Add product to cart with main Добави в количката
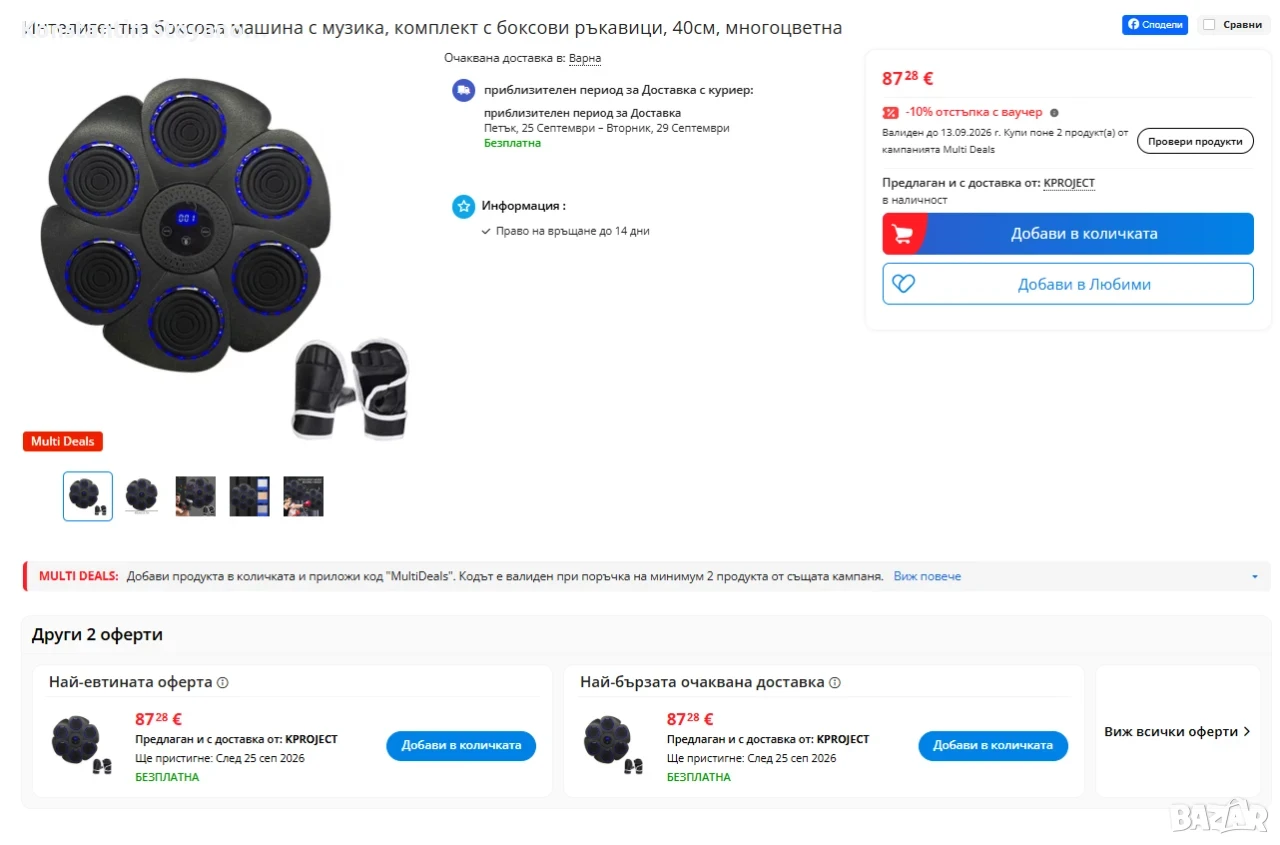 (1068, 234)
